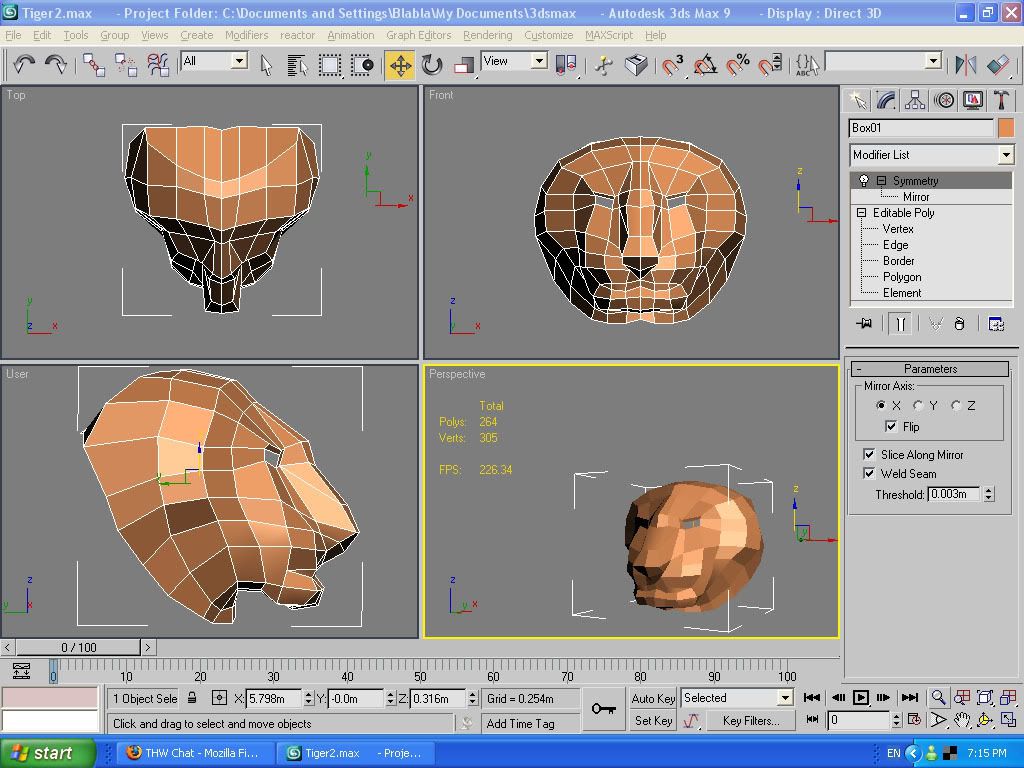The image size is (1024, 768).
Task: Click the Add Time Tag area
Action: click(x=530, y=724)
